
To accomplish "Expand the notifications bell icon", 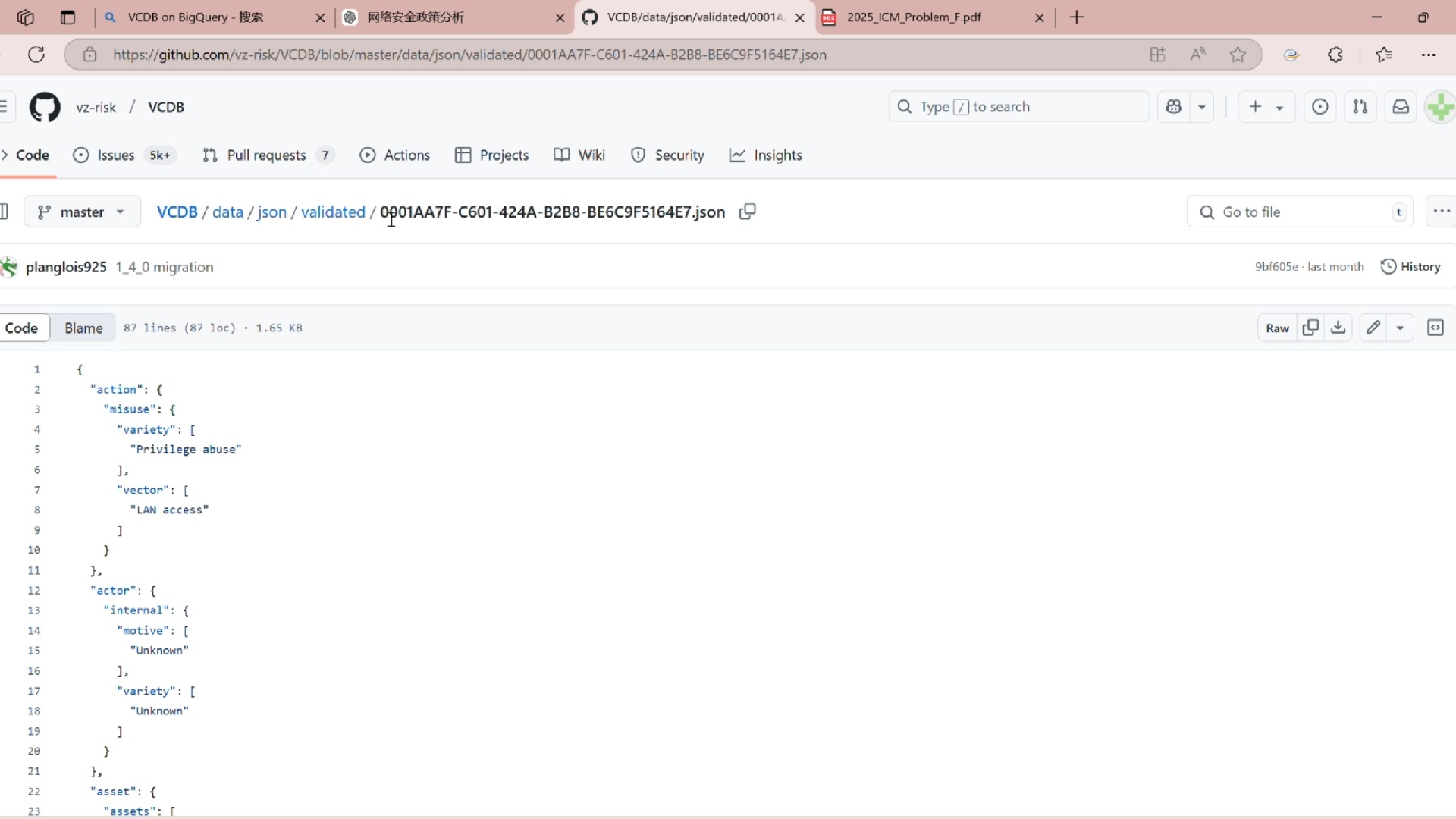I will click(x=1401, y=107).
